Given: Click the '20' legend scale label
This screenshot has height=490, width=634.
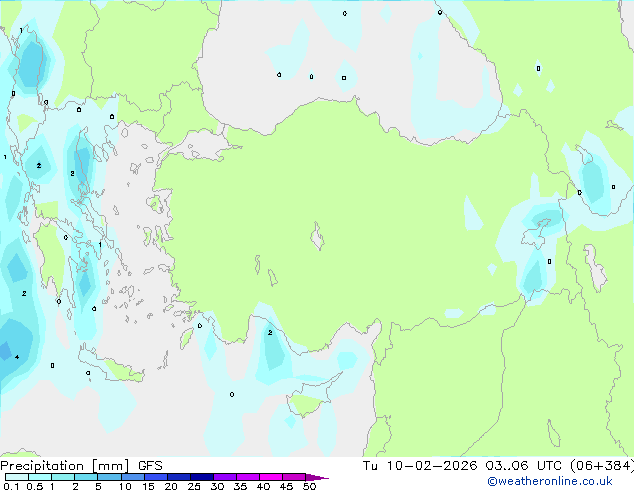Looking at the screenshot, I should [171, 486].
